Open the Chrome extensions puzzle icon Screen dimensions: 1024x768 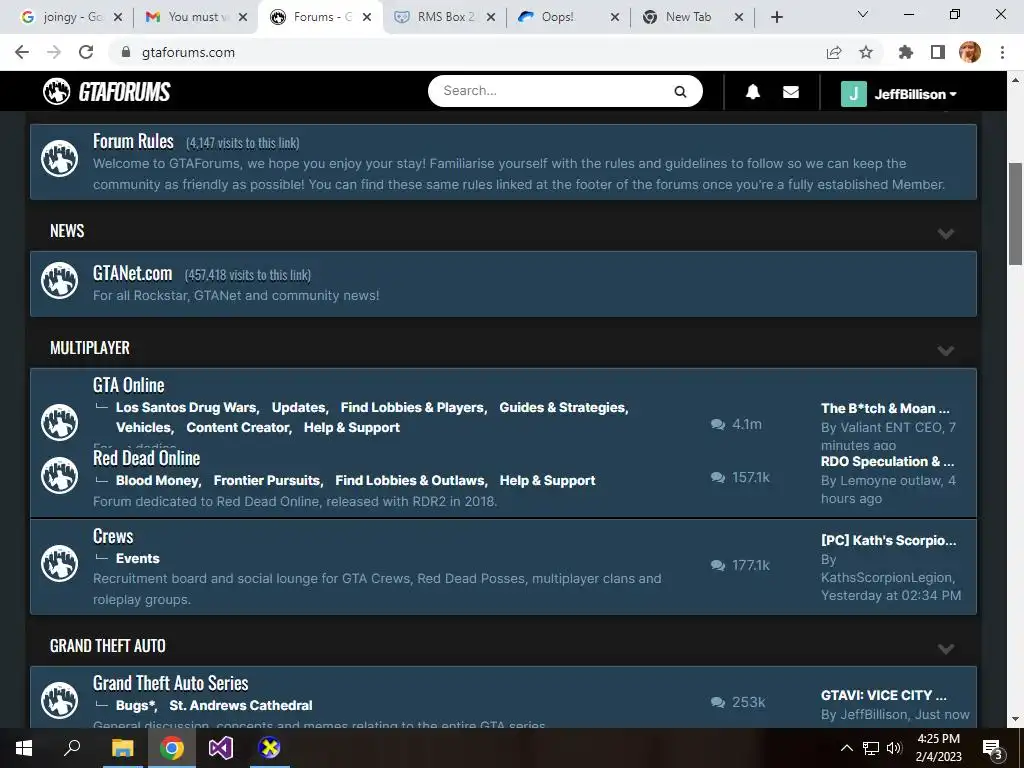(906, 52)
